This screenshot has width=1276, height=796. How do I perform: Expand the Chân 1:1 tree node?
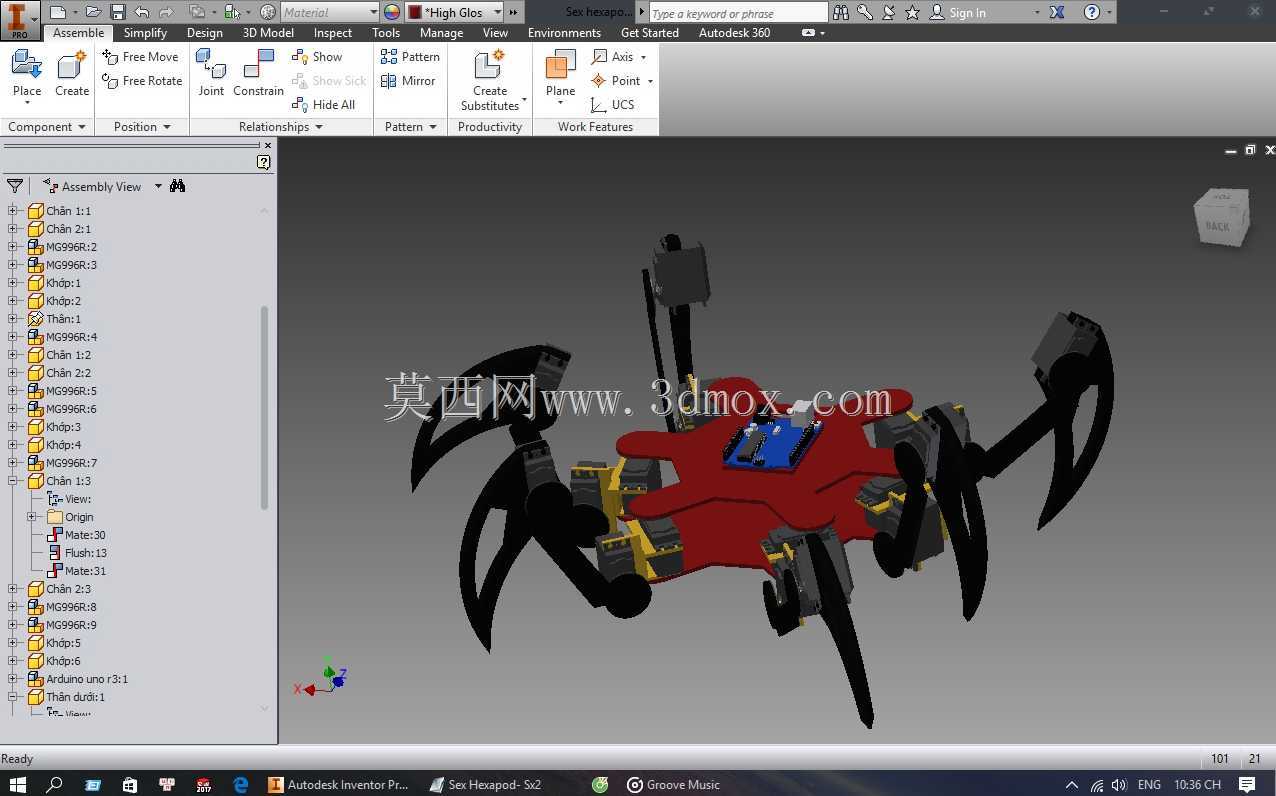pos(13,211)
